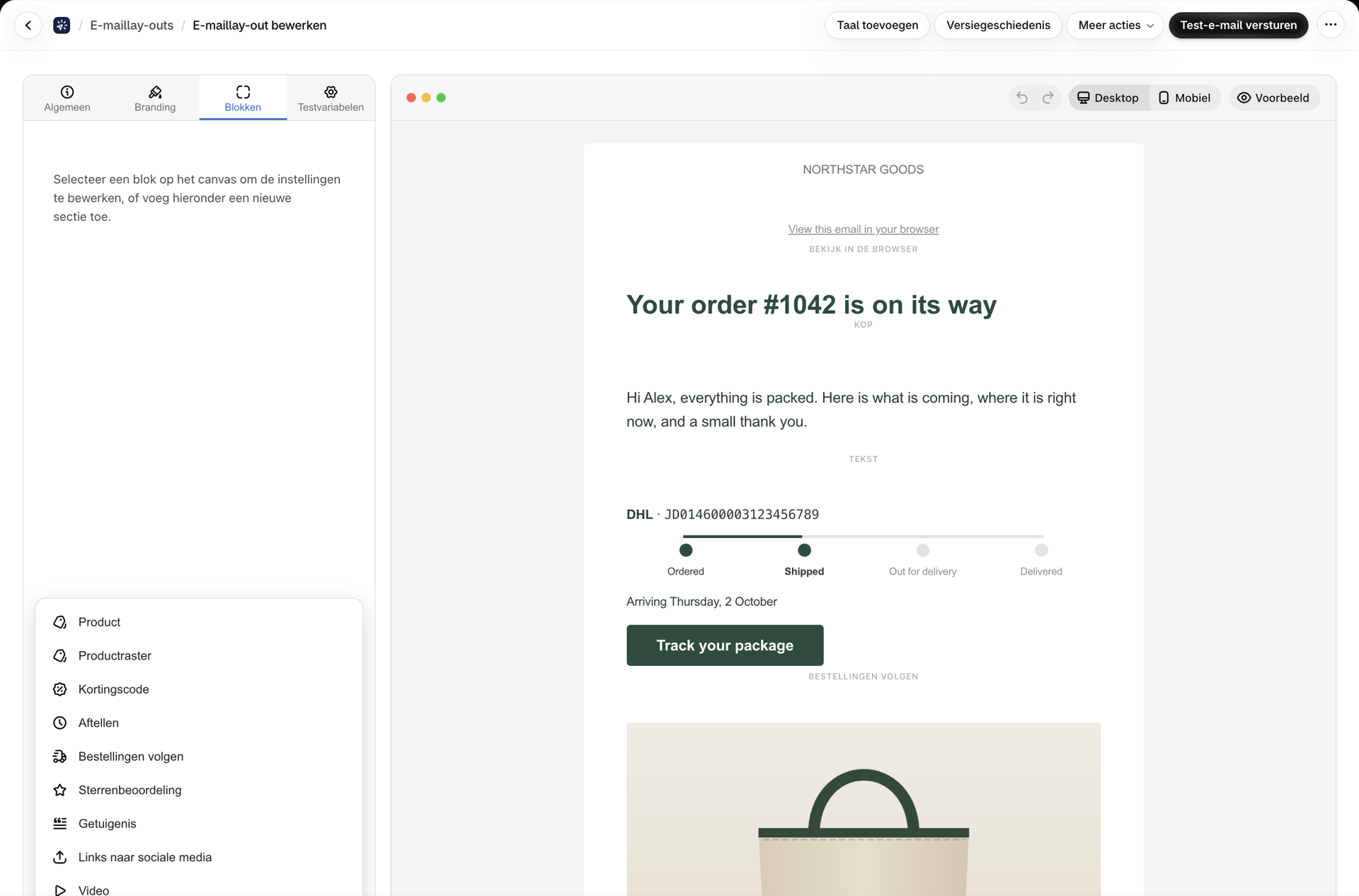Switch to Mobiel preview mode
1359x896 pixels.
pos(1184,98)
